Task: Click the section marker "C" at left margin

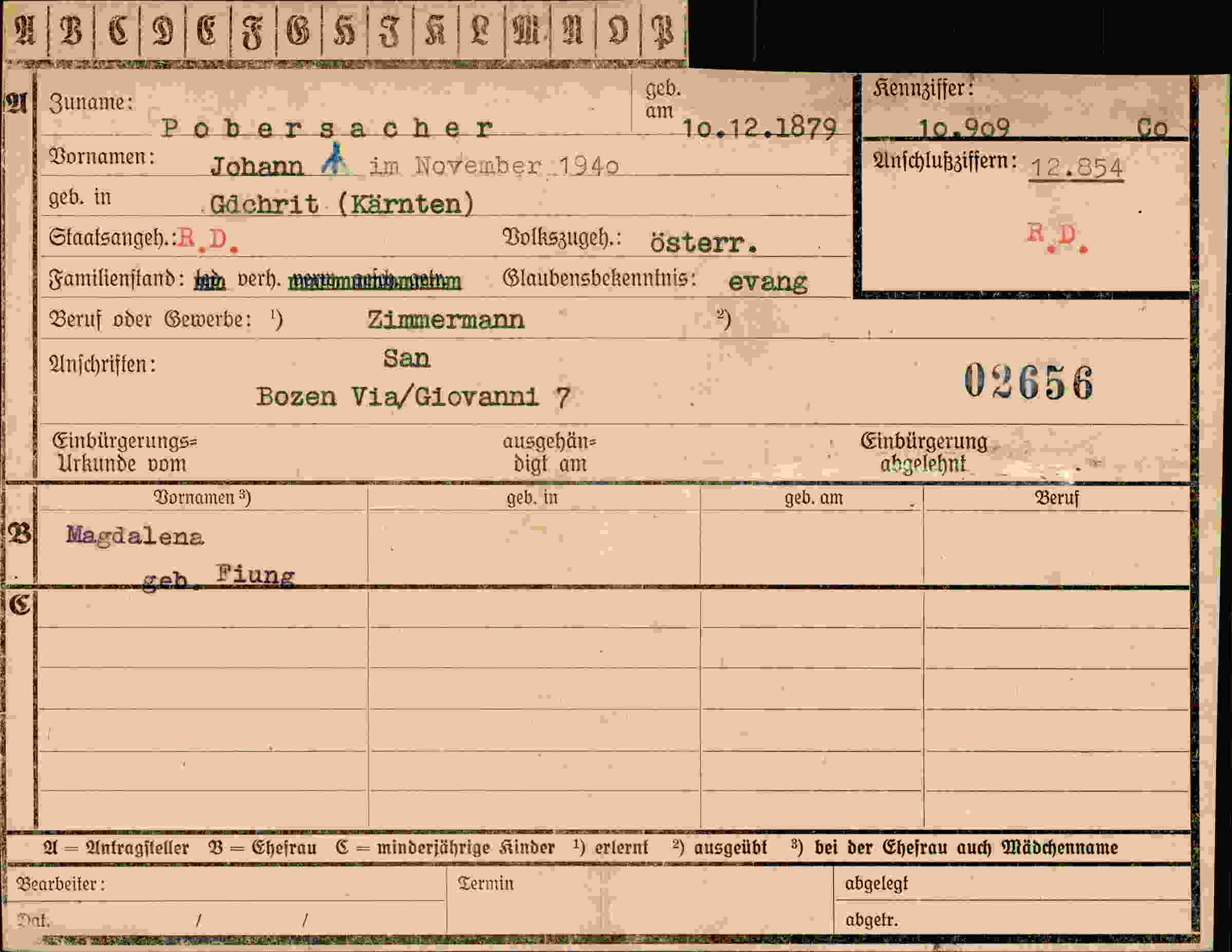Action: 20,605
